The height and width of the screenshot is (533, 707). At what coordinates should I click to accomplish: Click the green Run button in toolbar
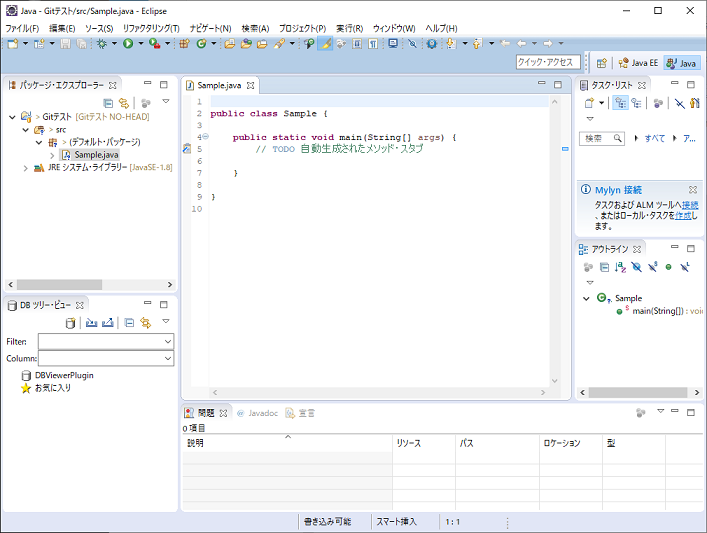[128, 44]
